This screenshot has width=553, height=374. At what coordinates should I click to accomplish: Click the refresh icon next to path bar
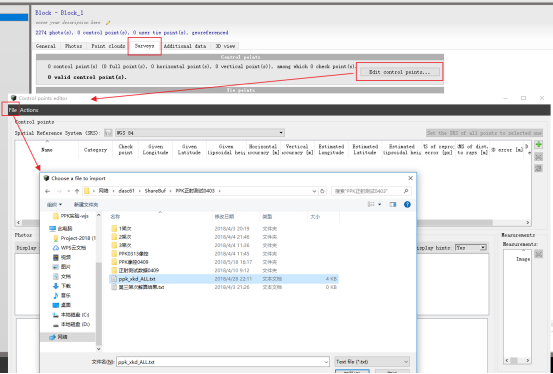(322, 191)
